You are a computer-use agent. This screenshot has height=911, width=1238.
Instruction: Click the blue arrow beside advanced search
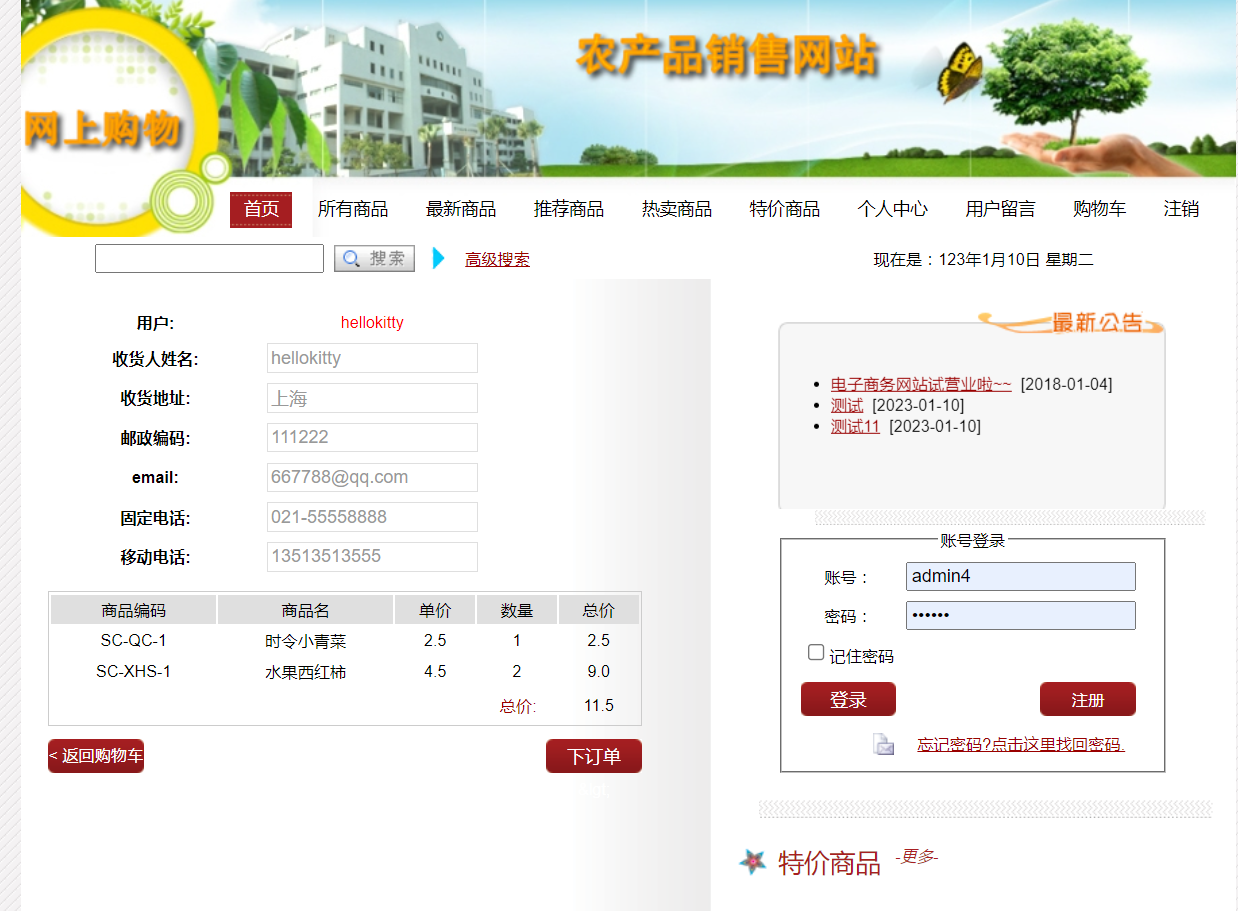438,258
